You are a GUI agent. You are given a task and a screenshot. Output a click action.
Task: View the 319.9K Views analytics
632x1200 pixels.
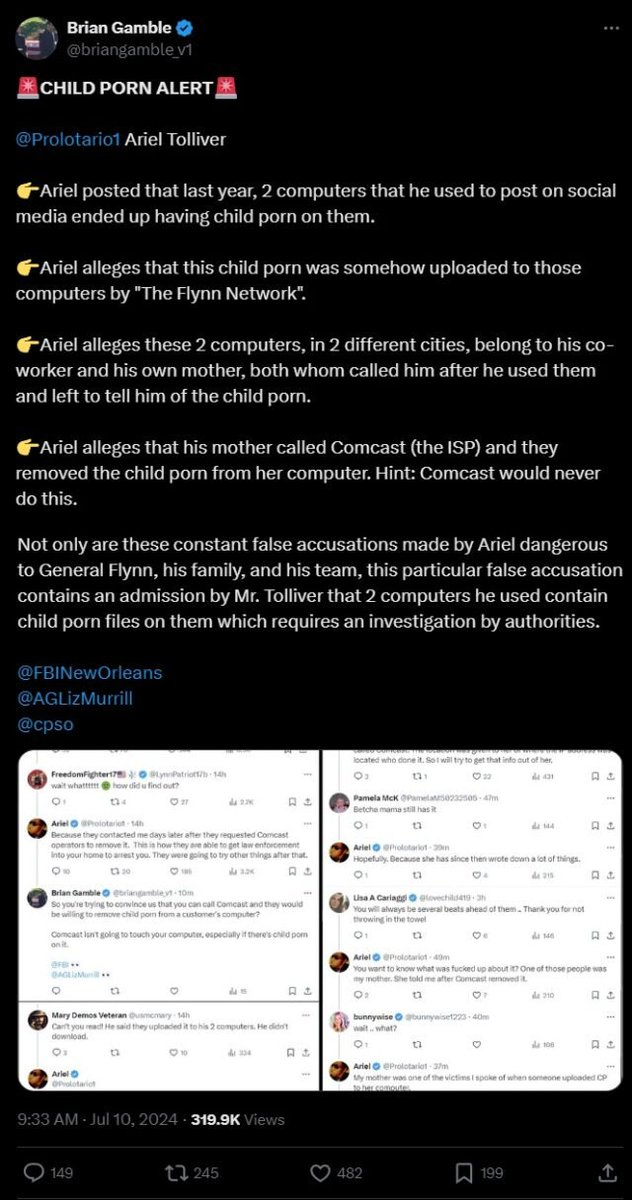[238, 1119]
